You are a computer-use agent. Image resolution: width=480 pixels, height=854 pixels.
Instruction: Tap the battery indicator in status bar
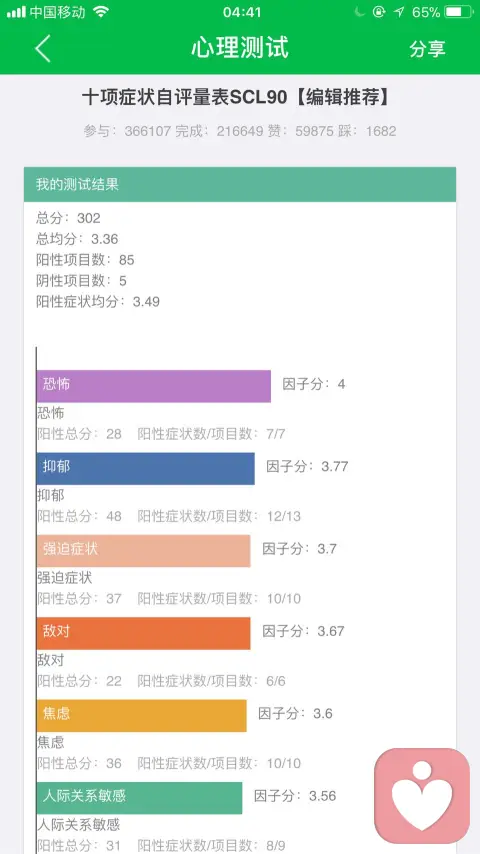[459, 12]
